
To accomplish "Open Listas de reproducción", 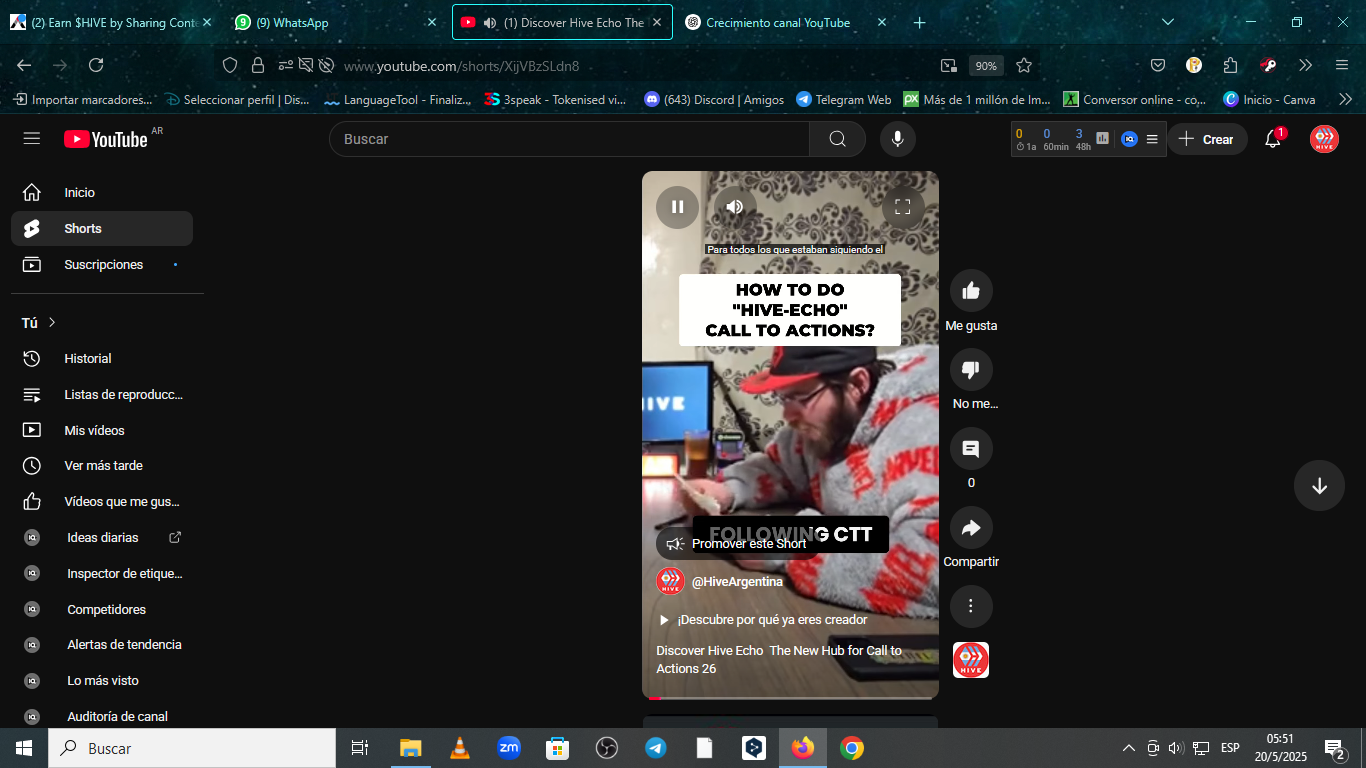I will click(x=102, y=395).
